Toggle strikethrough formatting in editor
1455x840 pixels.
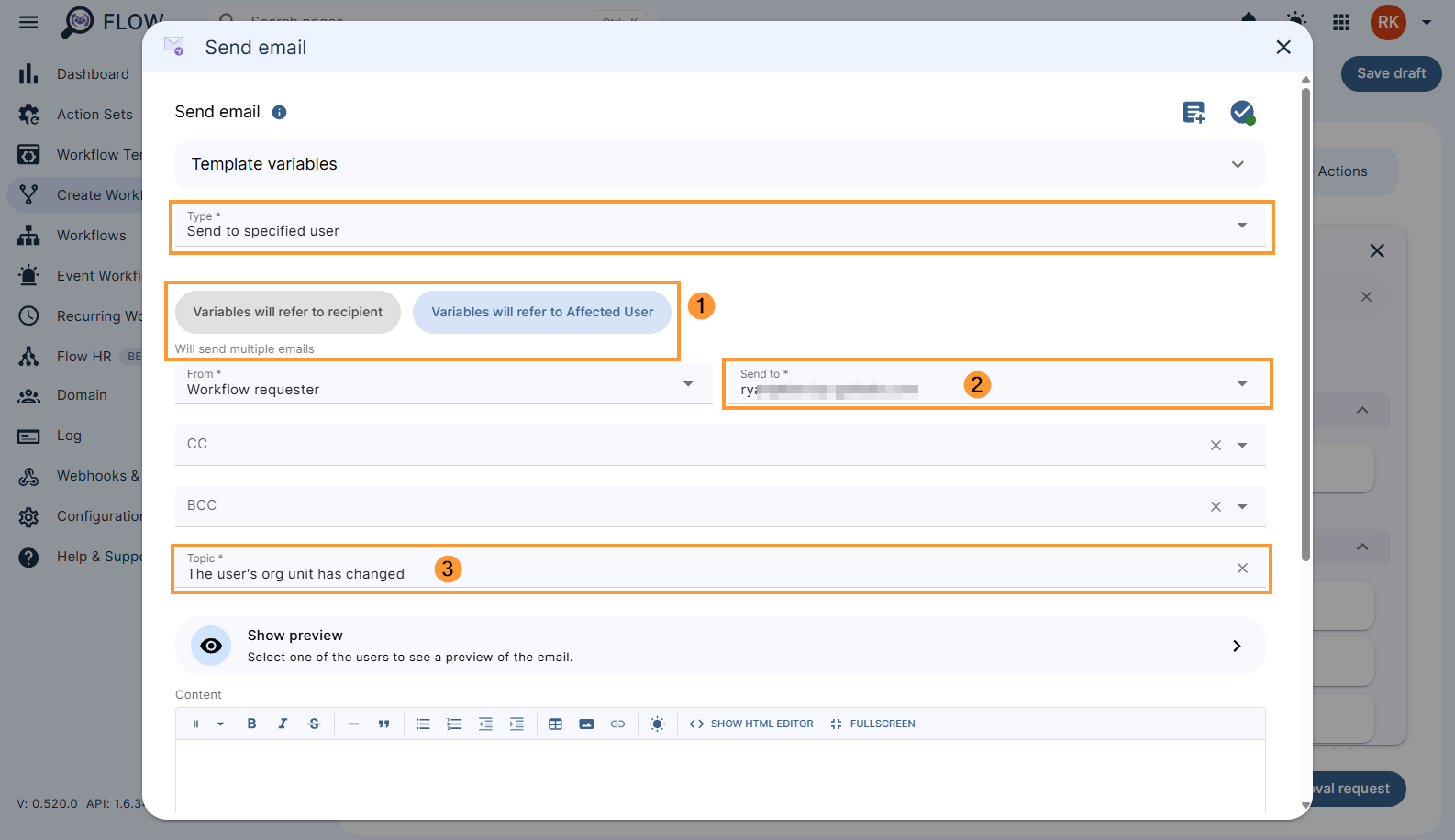[314, 724]
